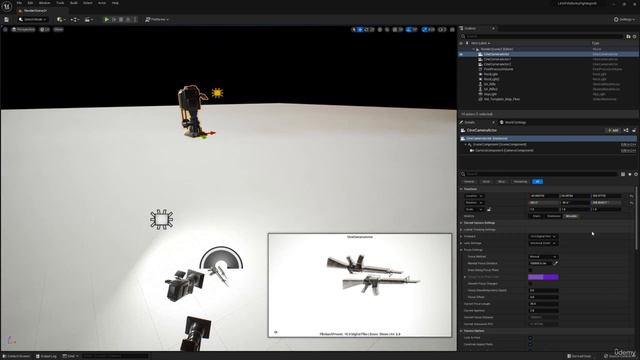Screen dimensions: 640x360
Task: Select the translate tool in viewport toolbar
Action: pyautogui.click(x=360, y=29)
